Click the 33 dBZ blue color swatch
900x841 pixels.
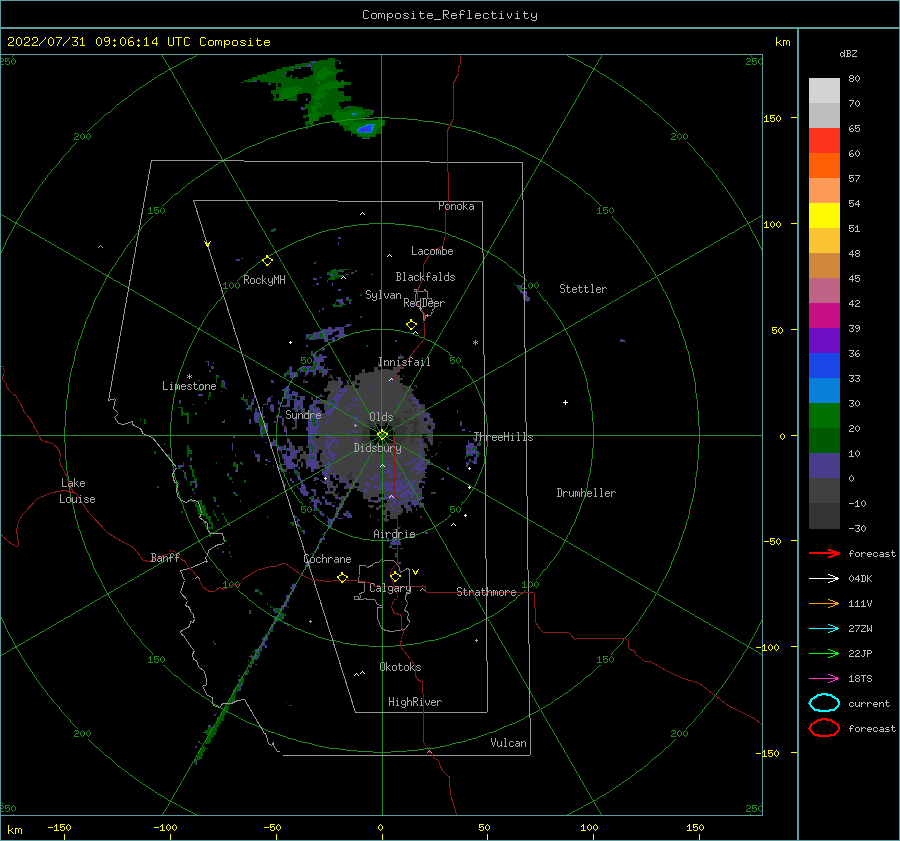point(824,365)
